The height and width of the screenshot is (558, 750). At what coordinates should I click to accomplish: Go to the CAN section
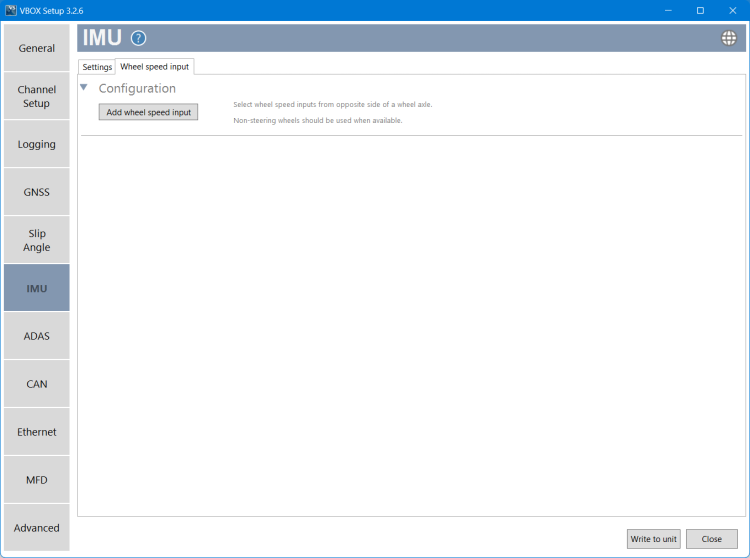[37, 384]
